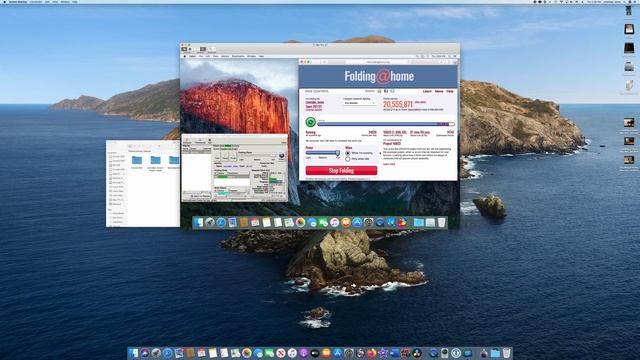The width and height of the screenshot is (640, 360).
Task: Open the Apple menu in the top menu bar
Action: coord(4,2)
